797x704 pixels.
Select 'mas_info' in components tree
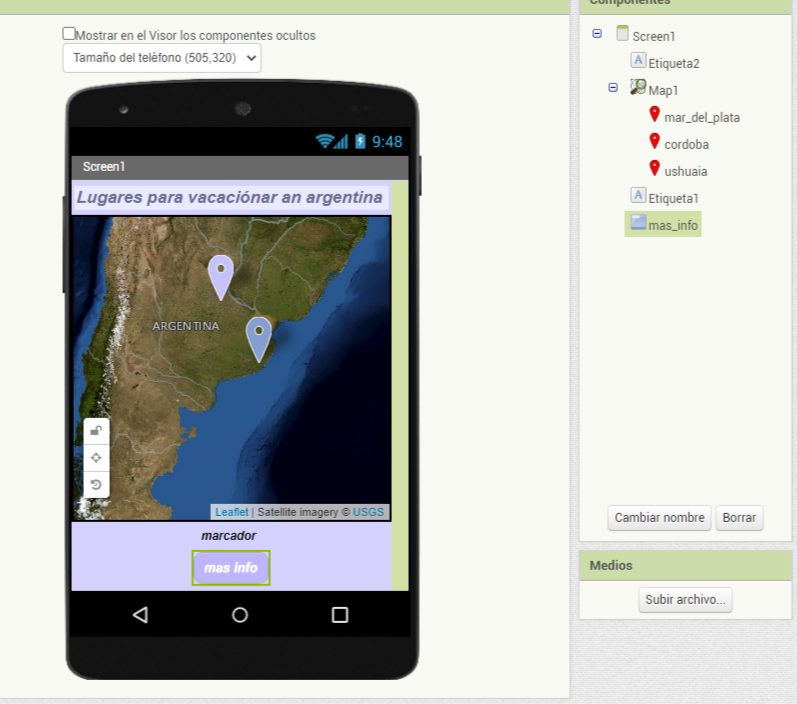673,225
